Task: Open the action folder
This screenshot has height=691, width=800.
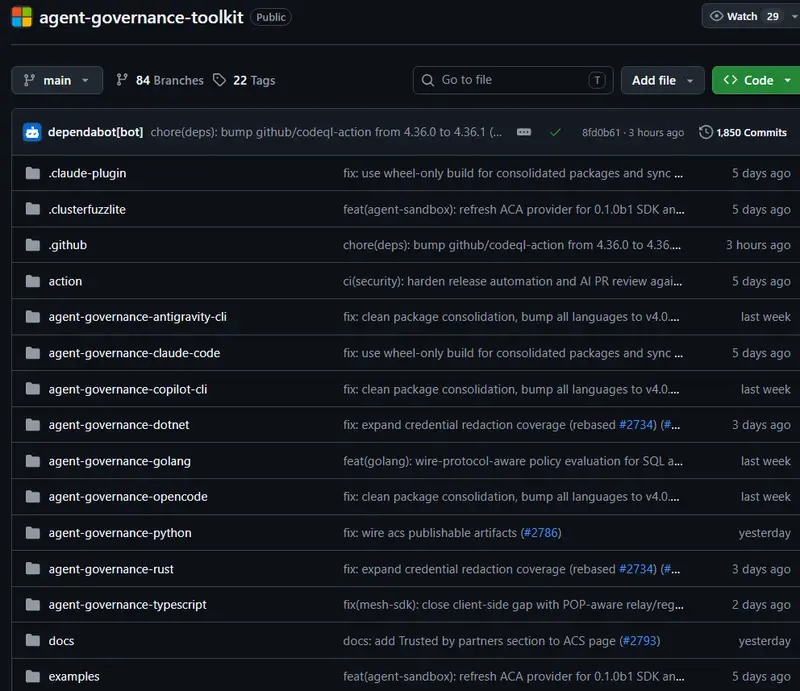Action: click(x=65, y=281)
